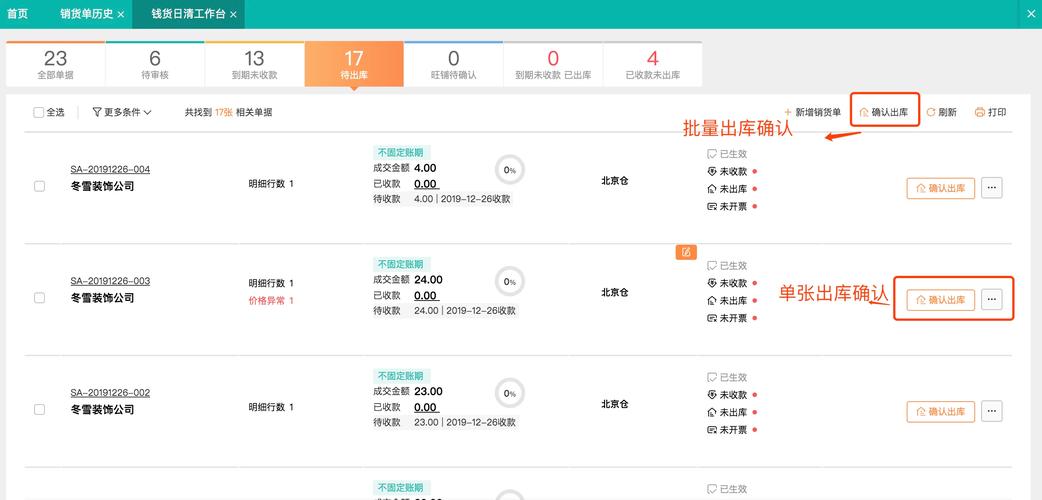Click 未收款 status icon of SA-20191226-002

(712, 395)
